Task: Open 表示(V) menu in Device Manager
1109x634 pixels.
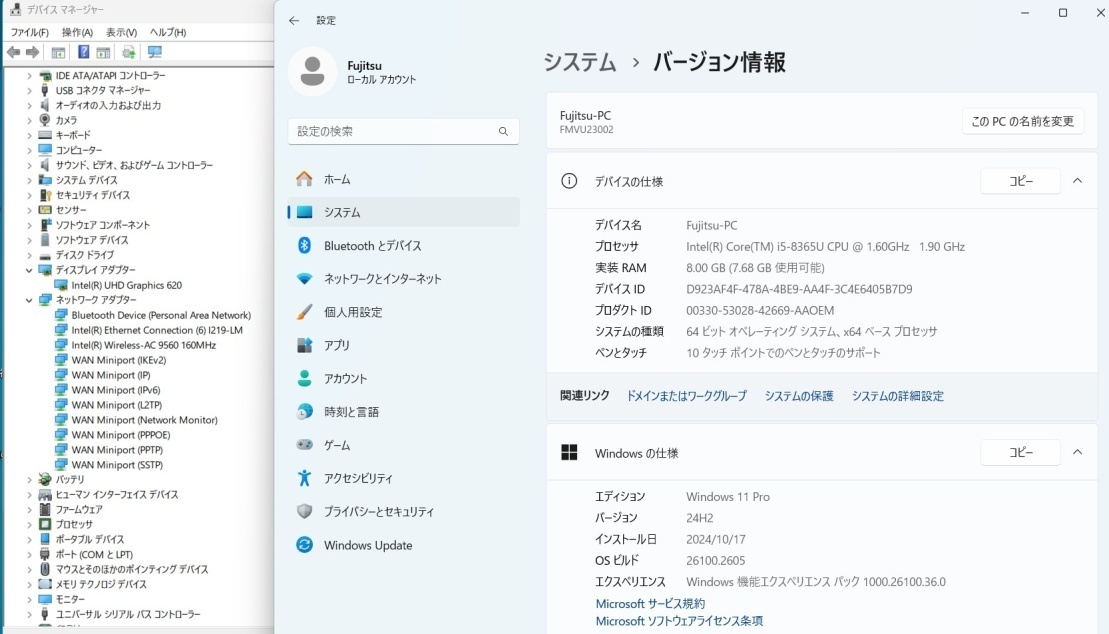Action: (x=122, y=33)
